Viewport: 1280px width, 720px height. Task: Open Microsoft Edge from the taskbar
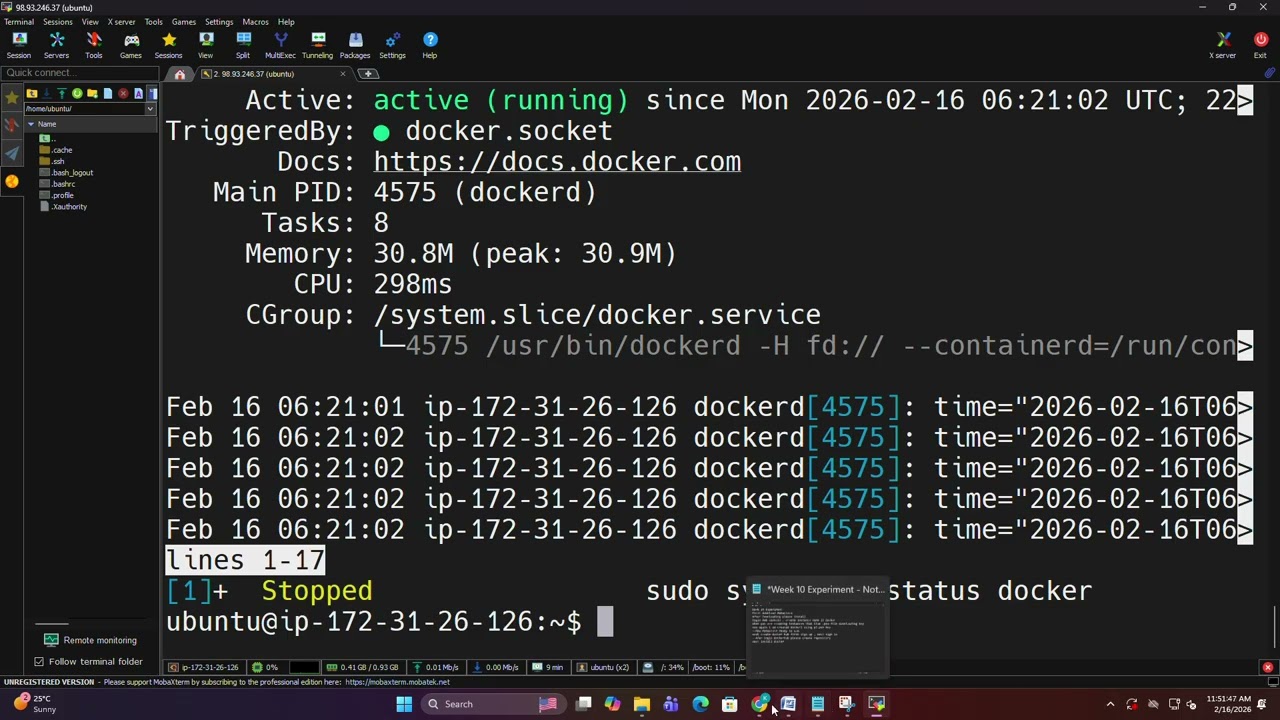pyautogui.click(x=700, y=704)
